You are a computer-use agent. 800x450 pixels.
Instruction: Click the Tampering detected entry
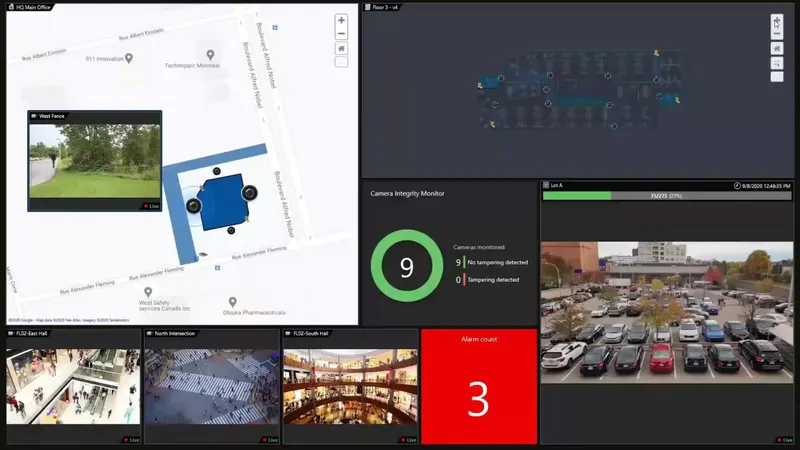(x=487, y=280)
